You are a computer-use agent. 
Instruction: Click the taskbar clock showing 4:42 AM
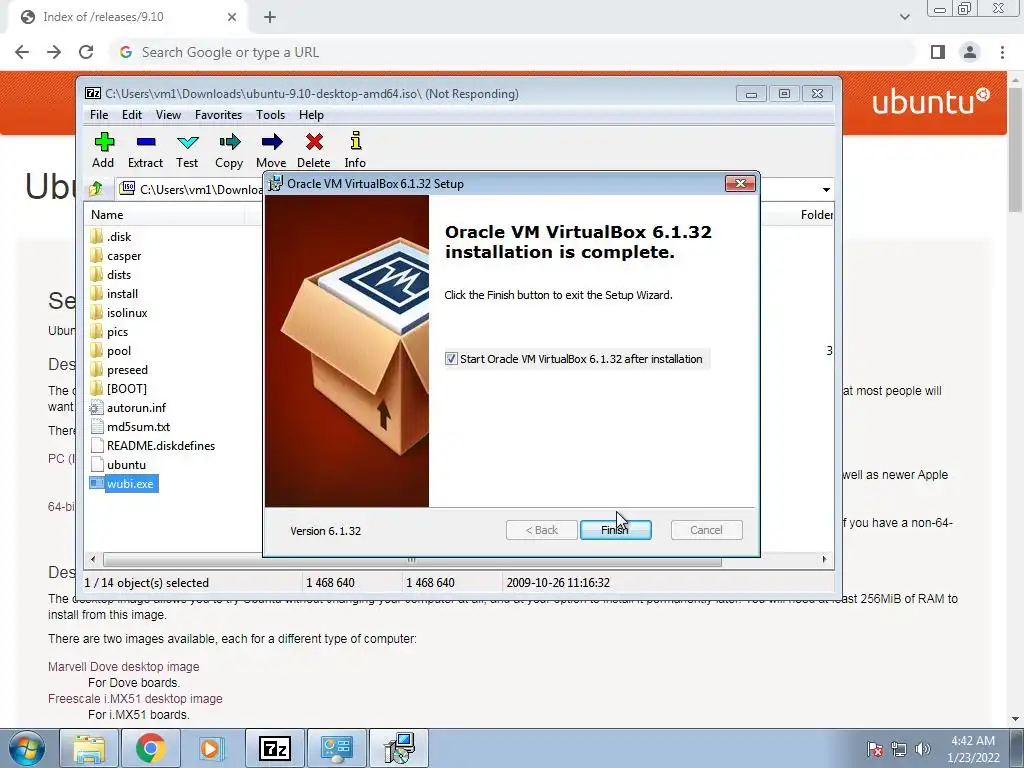pyautogui.click(x=973, y=749)
